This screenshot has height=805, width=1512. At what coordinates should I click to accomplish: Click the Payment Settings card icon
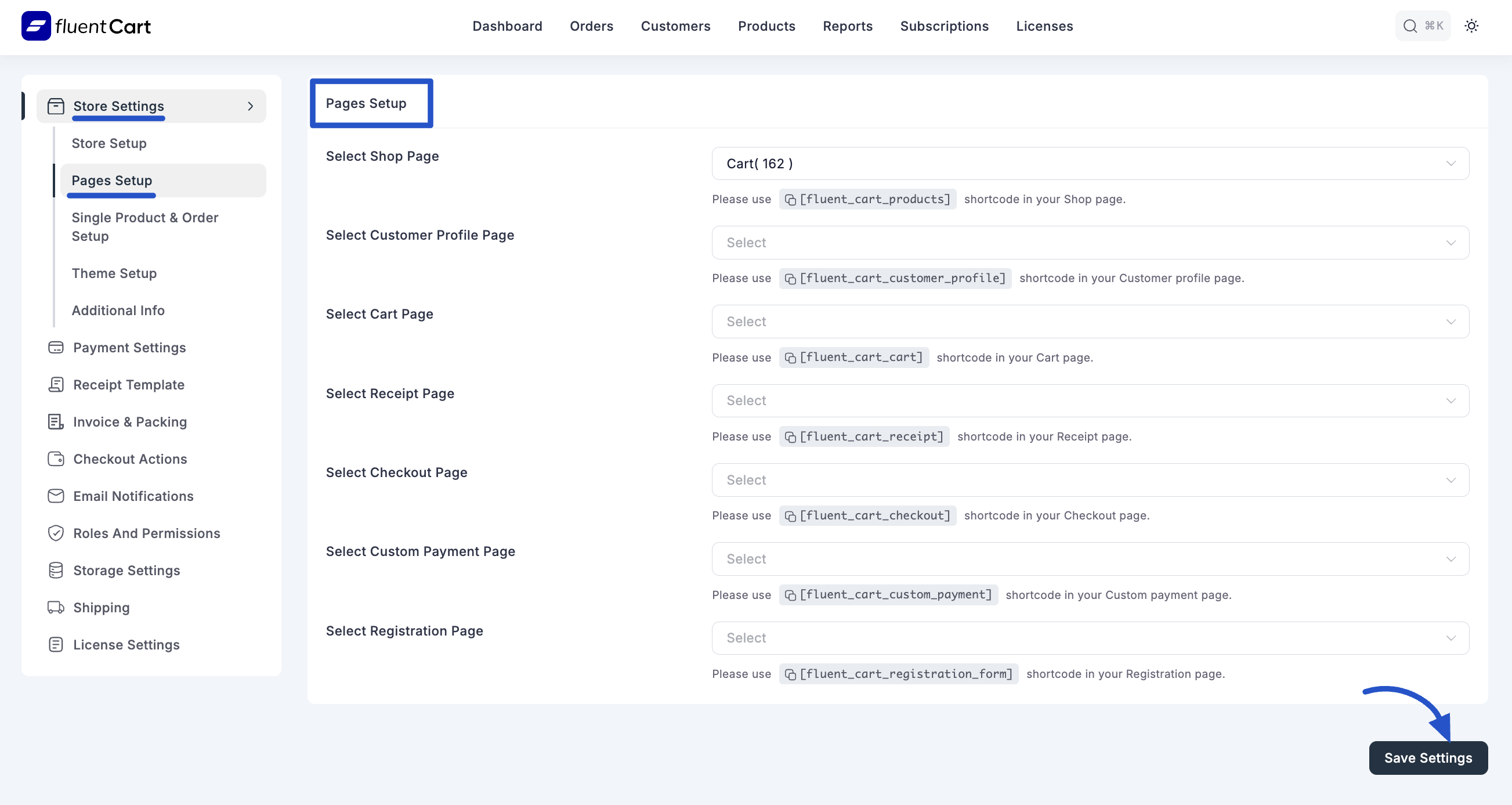point(56,348)
